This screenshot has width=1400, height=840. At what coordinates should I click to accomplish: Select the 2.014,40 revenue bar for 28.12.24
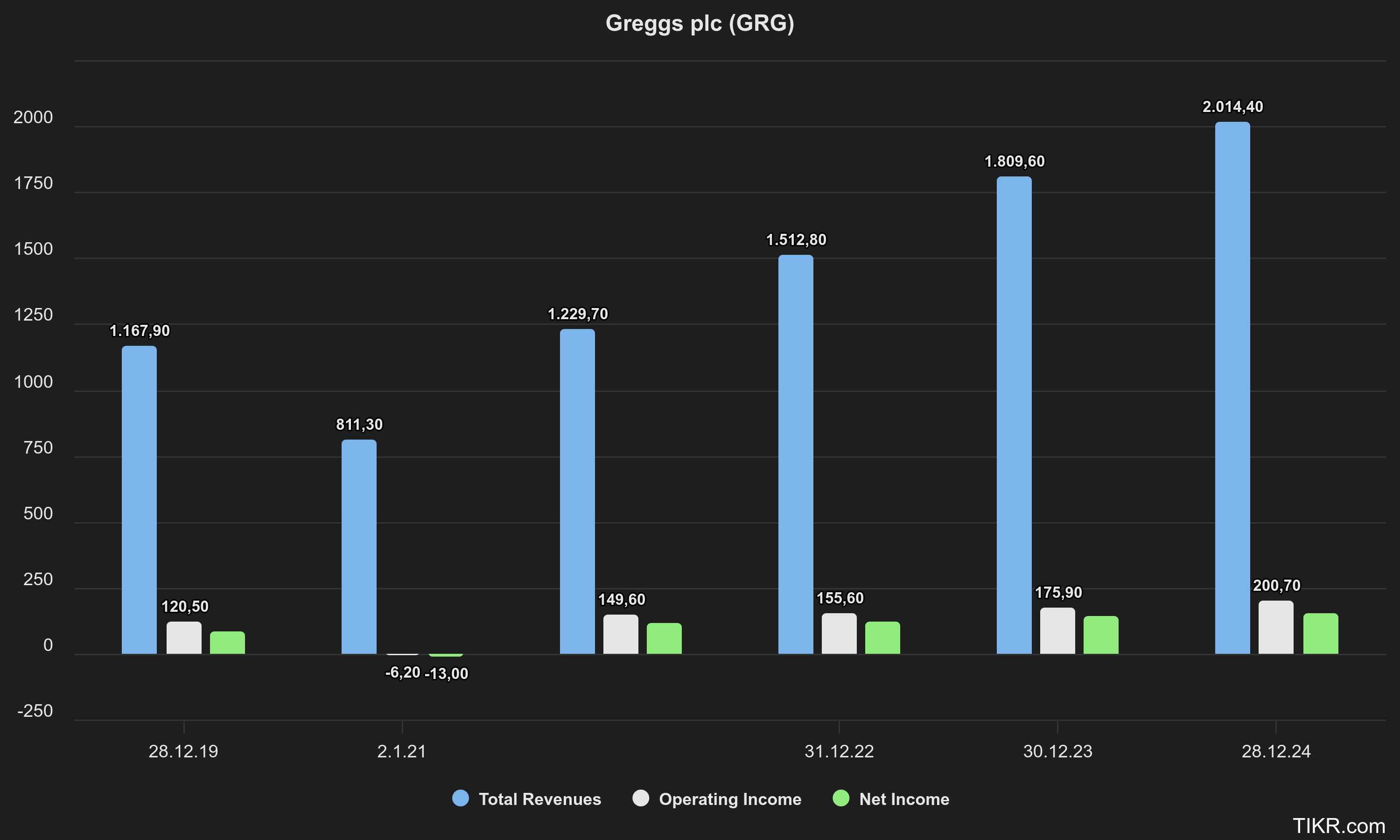click(1232, 388)
